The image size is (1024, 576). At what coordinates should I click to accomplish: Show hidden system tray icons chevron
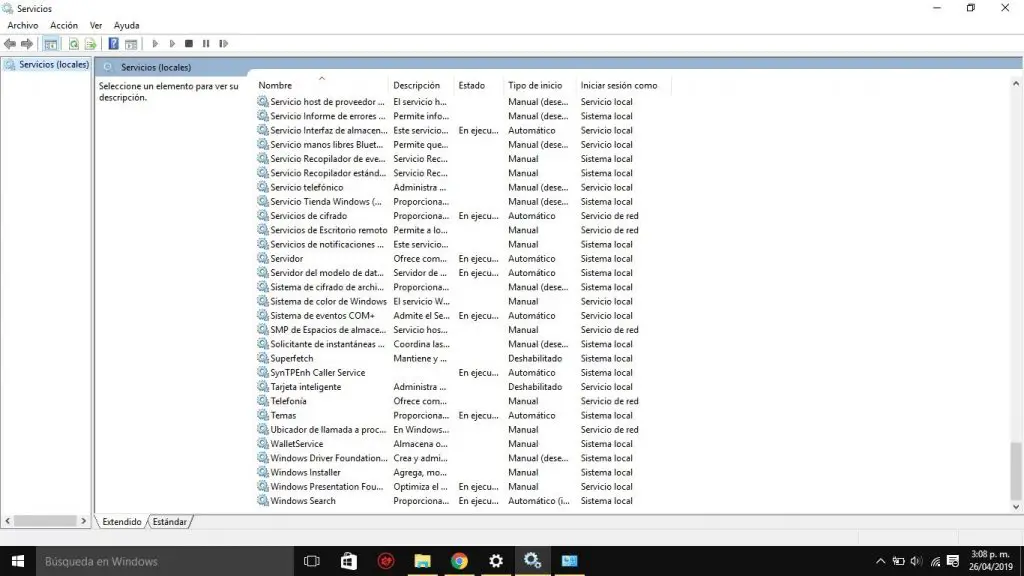coord(880,561)
